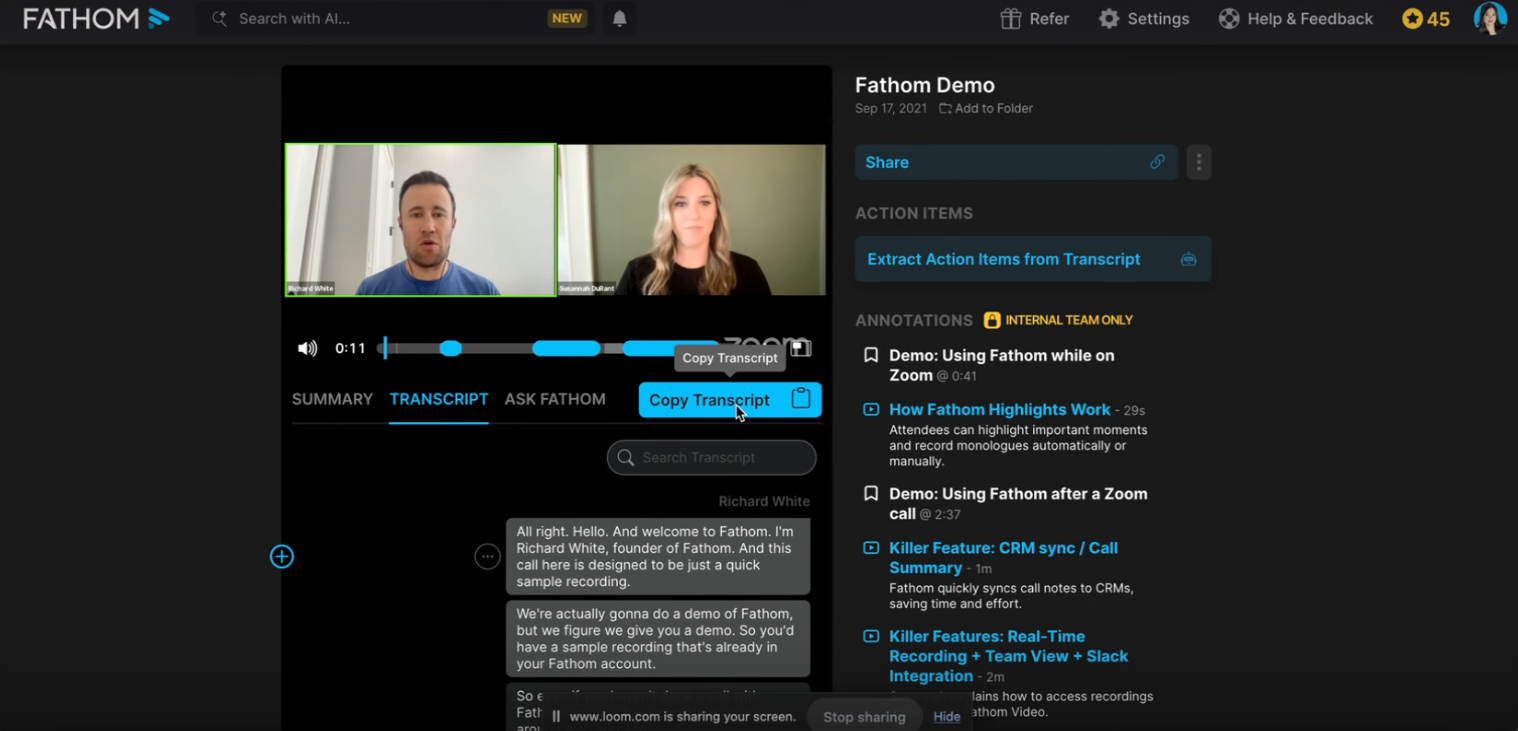Click the Copy Transcript button
This screenshot has width=1518, height=731.
(730, 400)
